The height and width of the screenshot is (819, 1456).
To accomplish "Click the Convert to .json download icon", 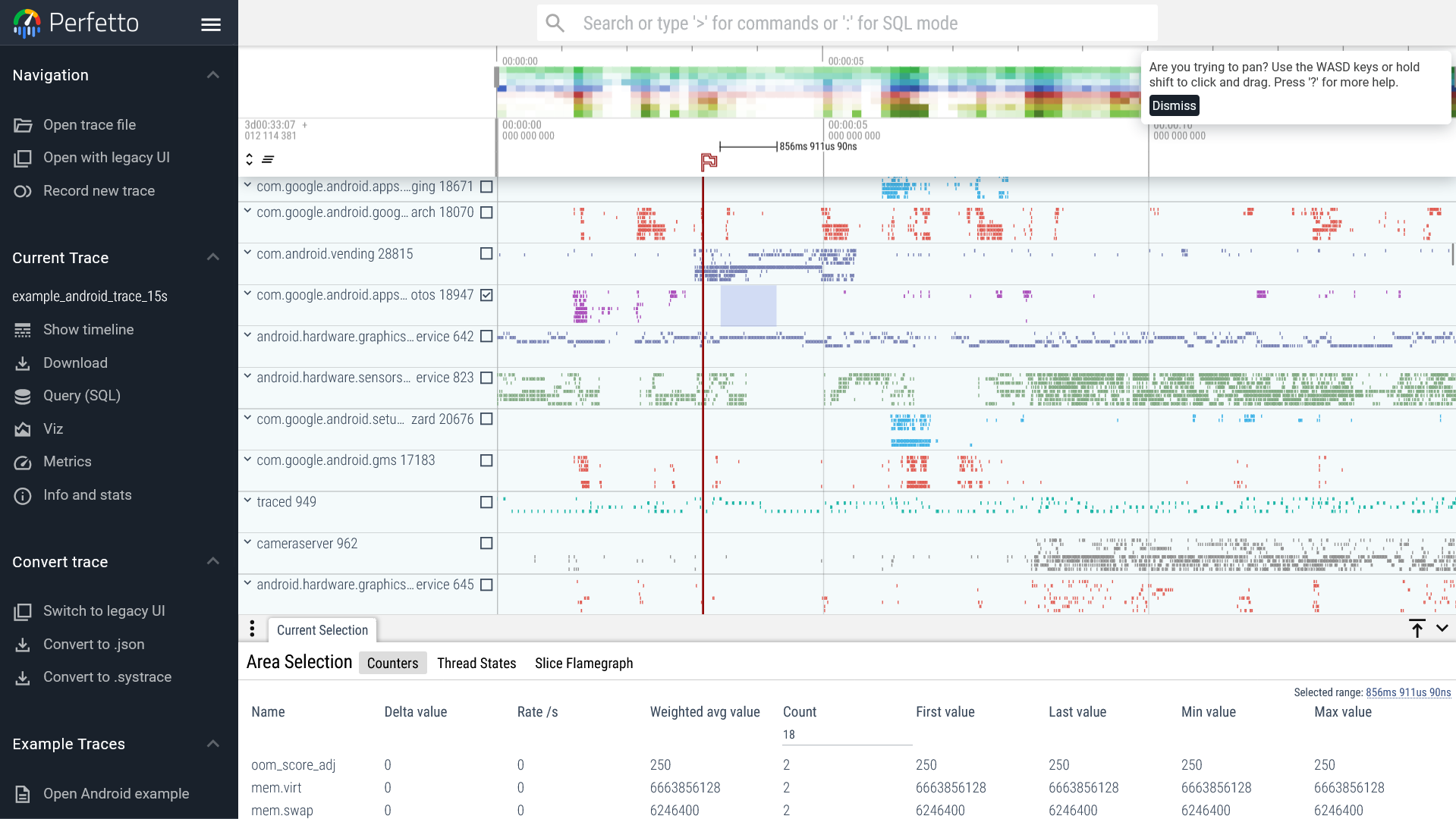I will [x=23, y=645].
